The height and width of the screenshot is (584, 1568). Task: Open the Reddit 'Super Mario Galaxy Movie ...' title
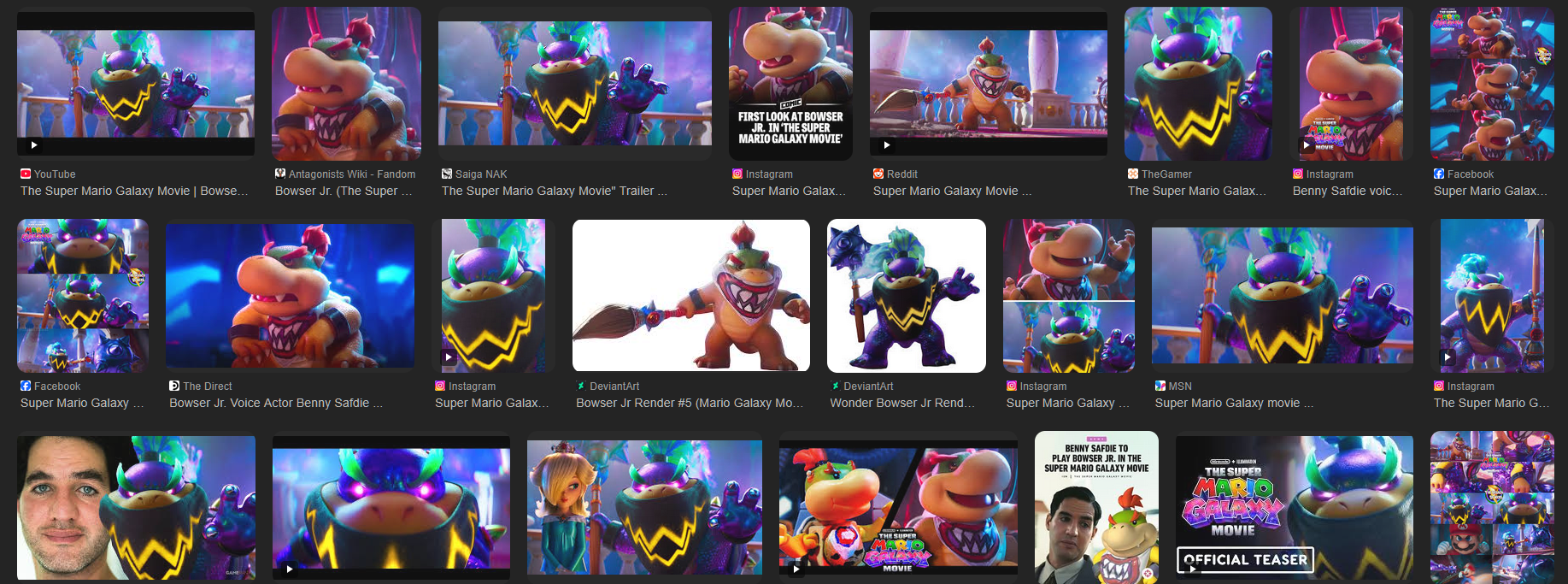click(x=953, y=191)
